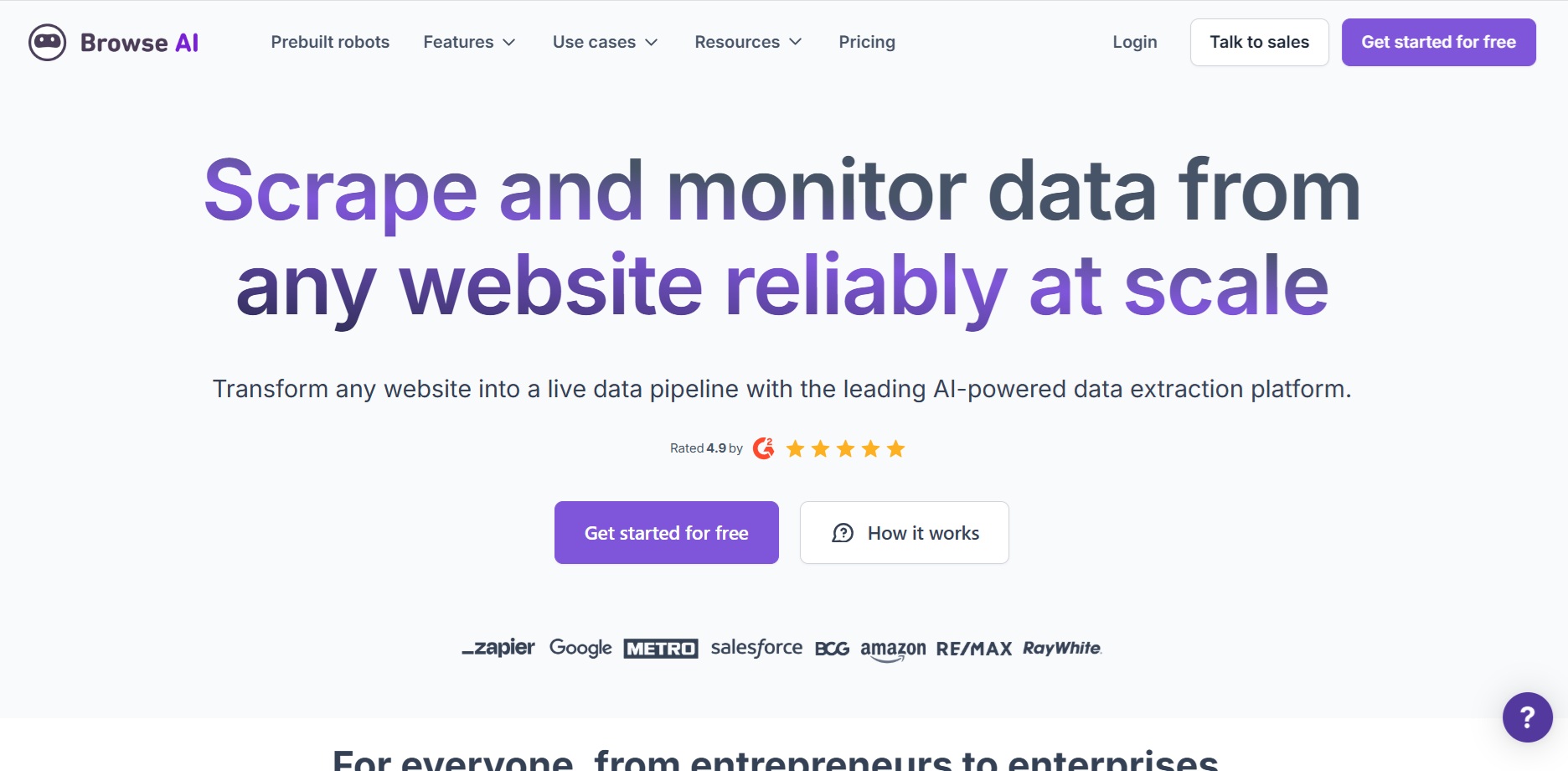Click the Login link

[x=1135, y=42]
